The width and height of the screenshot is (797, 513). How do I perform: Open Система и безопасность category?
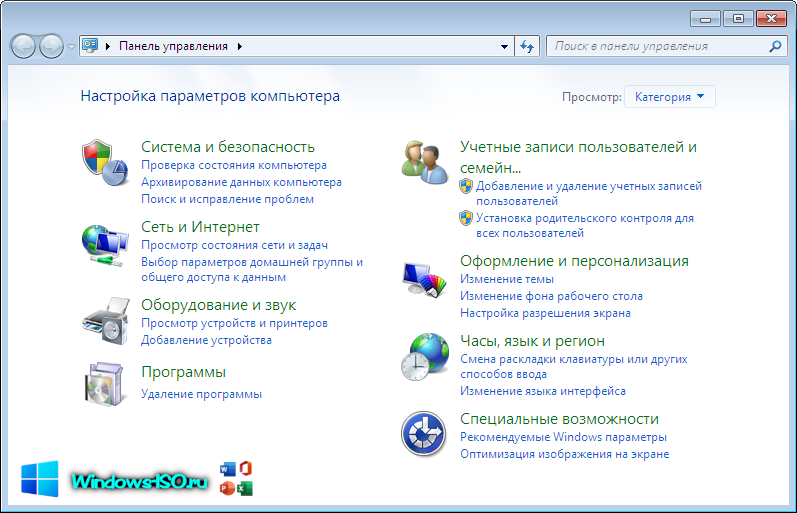(228, 146)
